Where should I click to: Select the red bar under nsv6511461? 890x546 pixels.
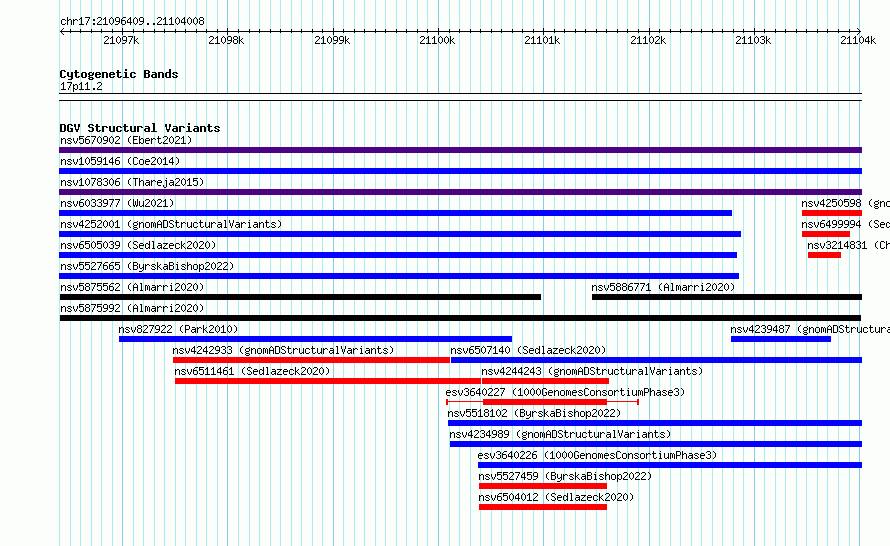tap(328, 381)
